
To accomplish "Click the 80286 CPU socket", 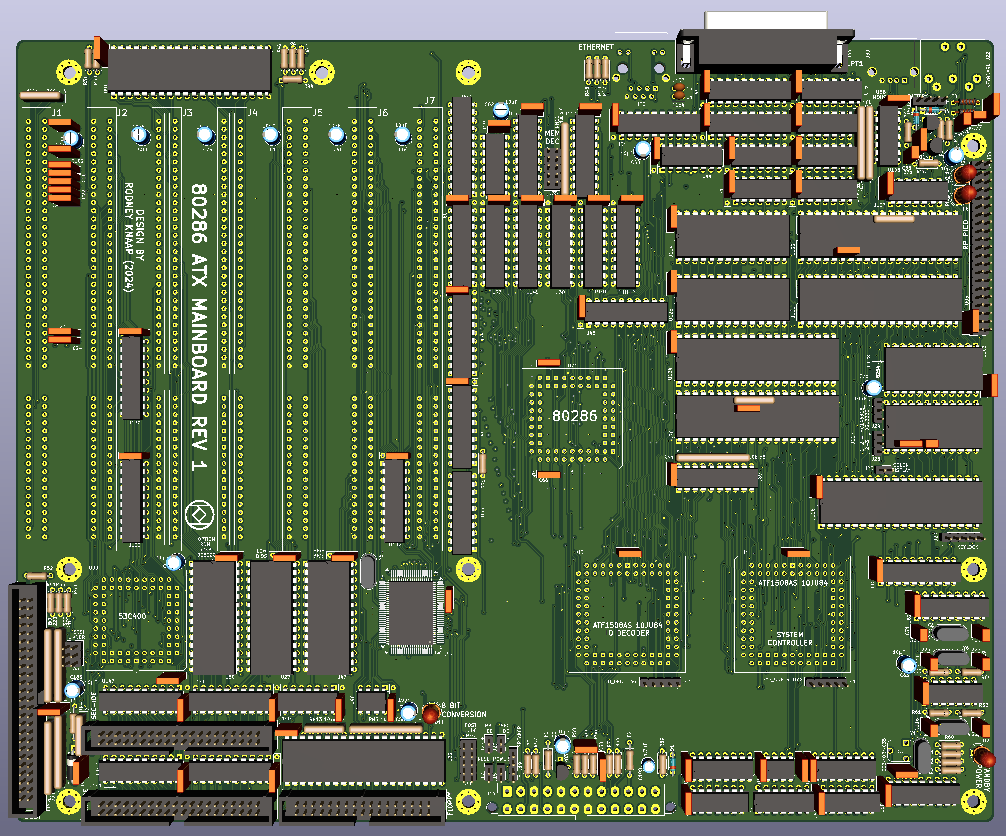I will coord(573,417).
